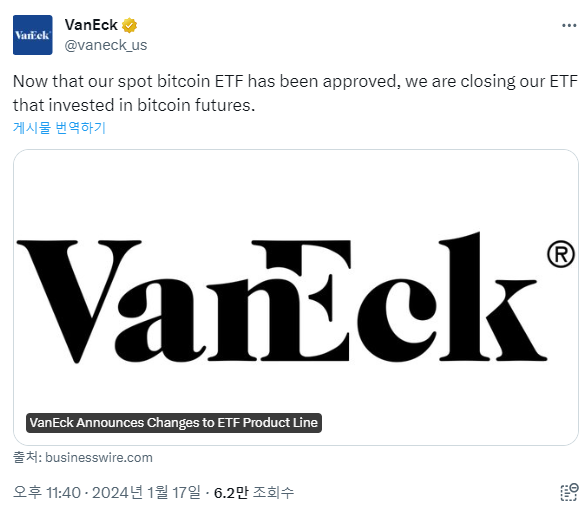Open the three-dot more options menu

click(569, 26)
